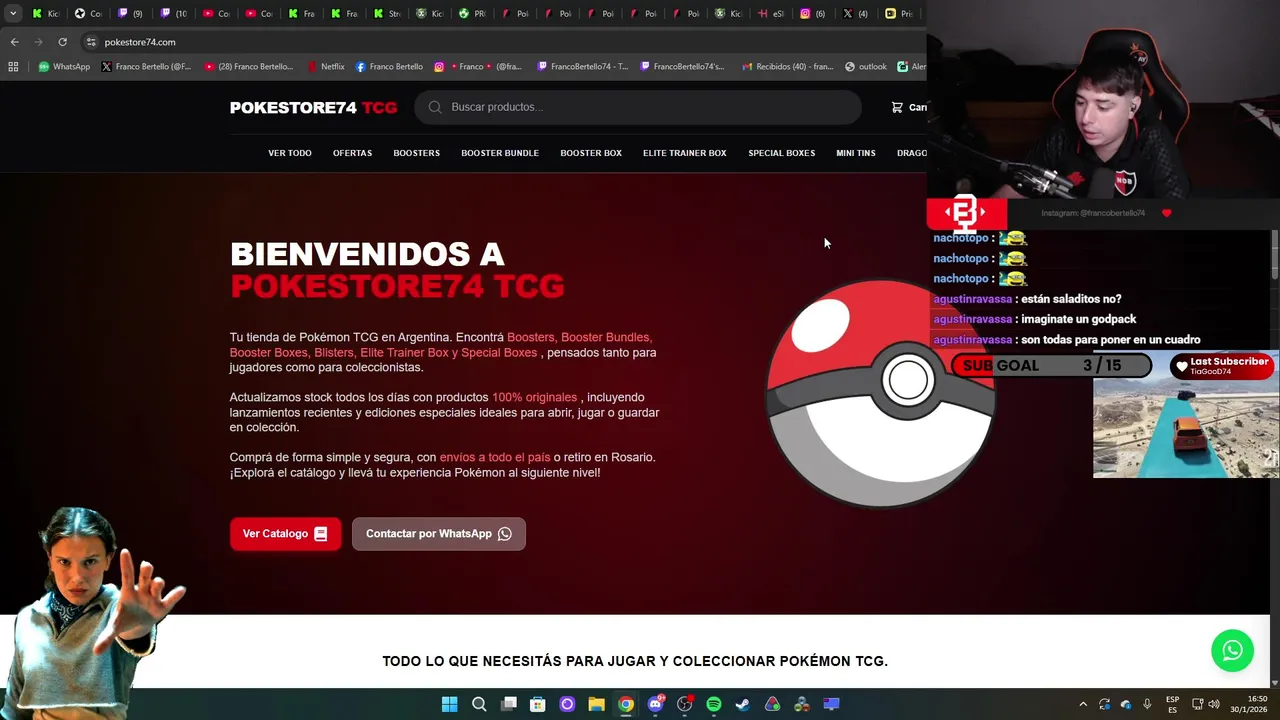Click the floating green WhatsApp chat icon

pos(1232,650)
